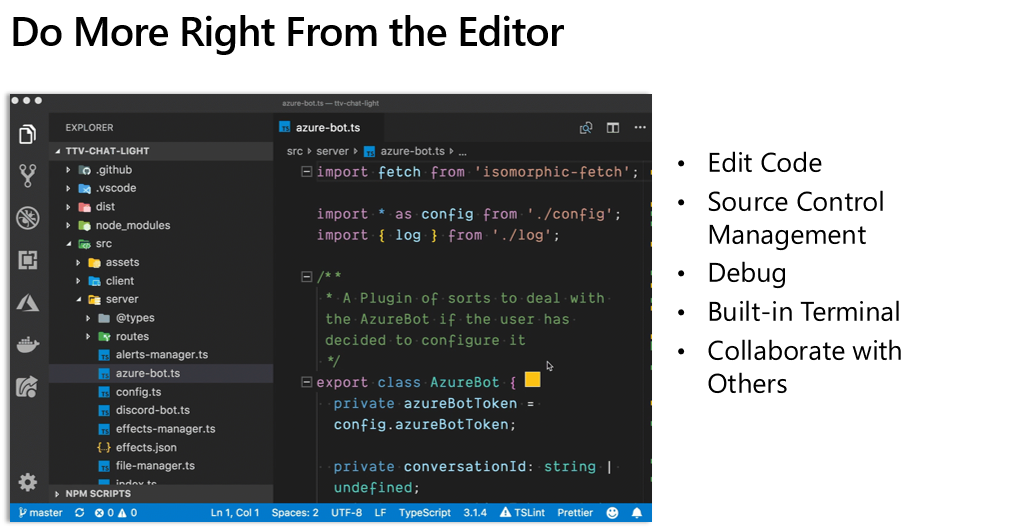Click Prettier in the status bar
This screenshot has height=529, width=1024.
point(575,513)
